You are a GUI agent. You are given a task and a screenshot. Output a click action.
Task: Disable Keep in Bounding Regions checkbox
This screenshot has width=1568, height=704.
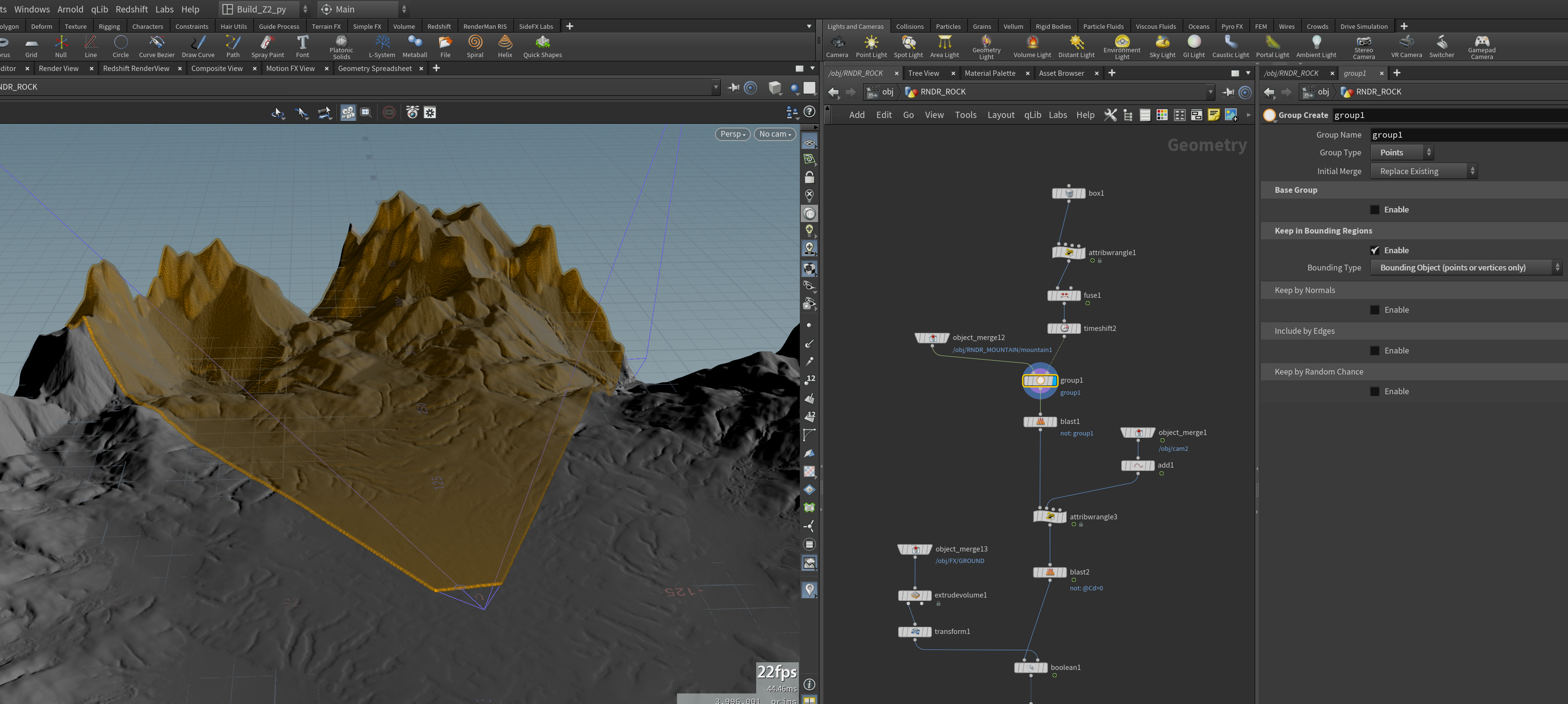[1375, 250]
